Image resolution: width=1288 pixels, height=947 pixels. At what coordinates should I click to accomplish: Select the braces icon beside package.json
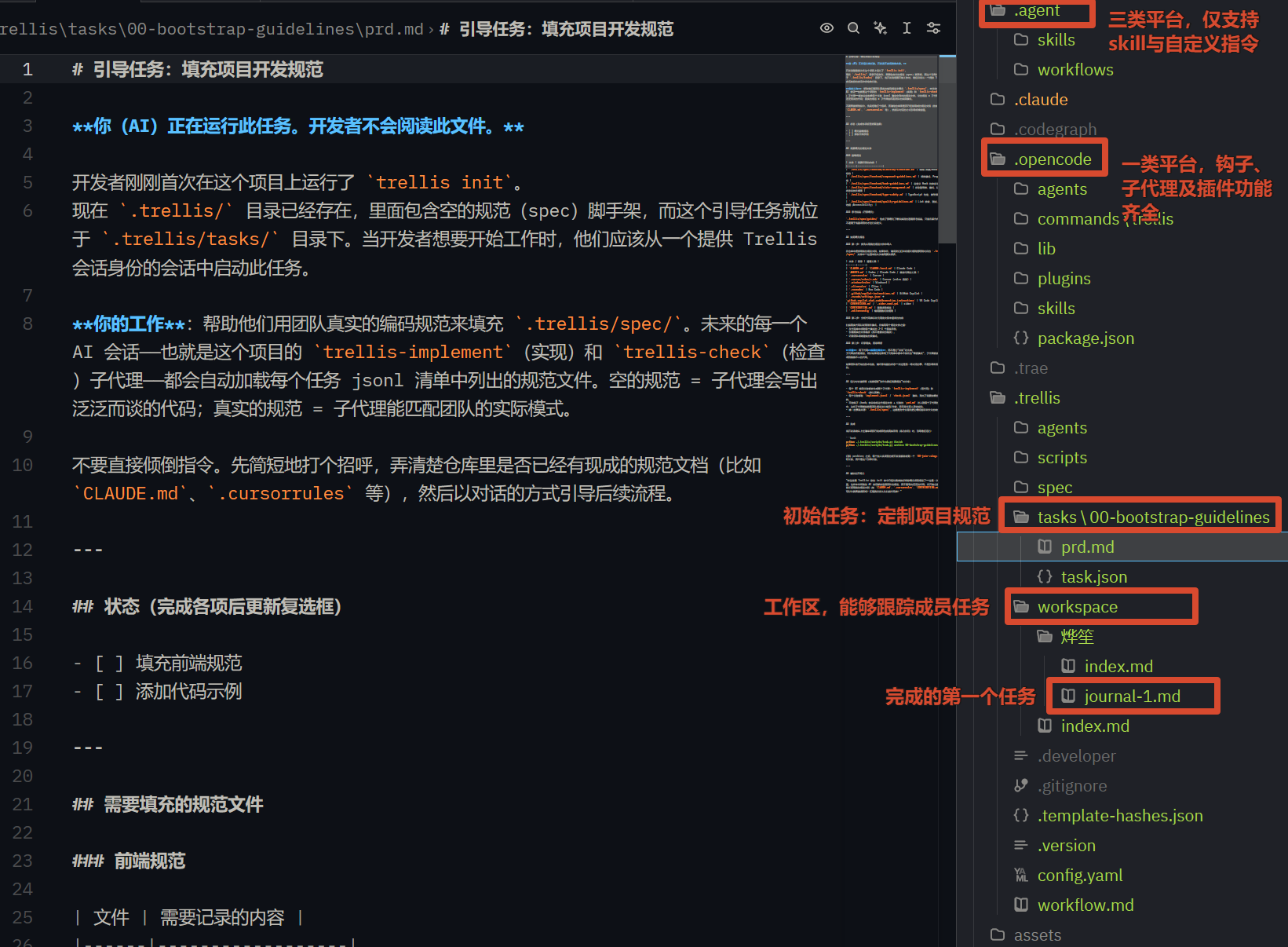tap(1021, 338)
